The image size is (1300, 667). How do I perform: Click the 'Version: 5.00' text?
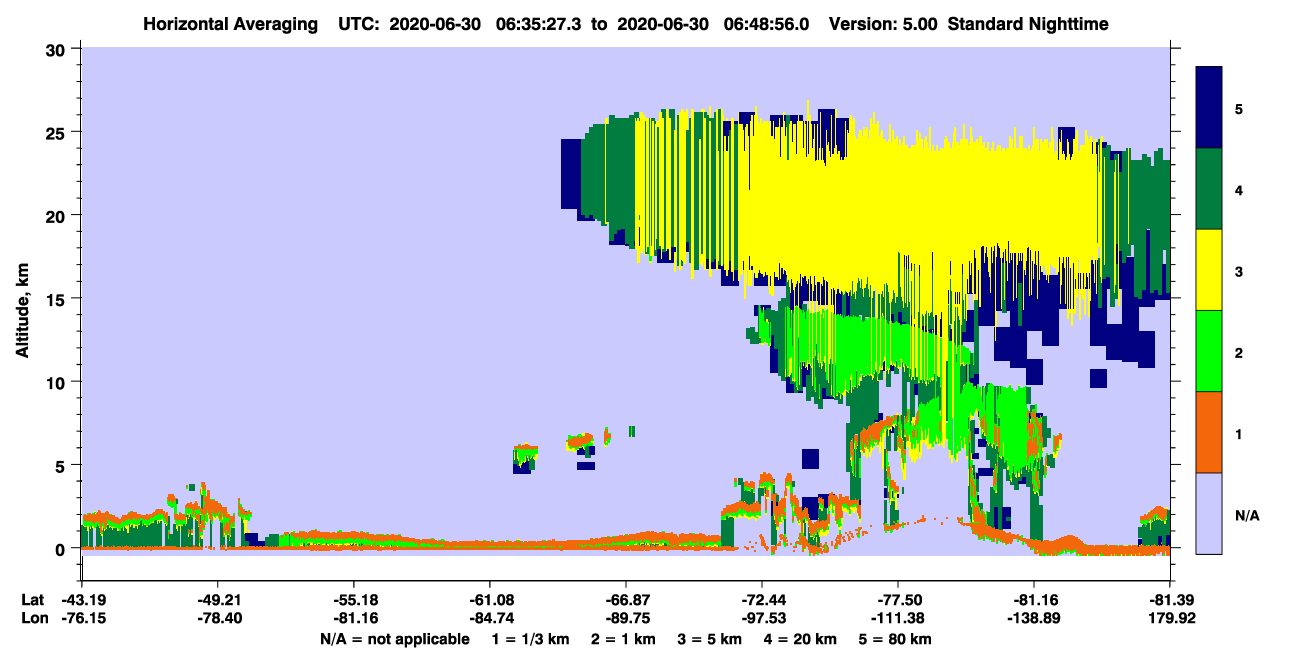point(883,24)
